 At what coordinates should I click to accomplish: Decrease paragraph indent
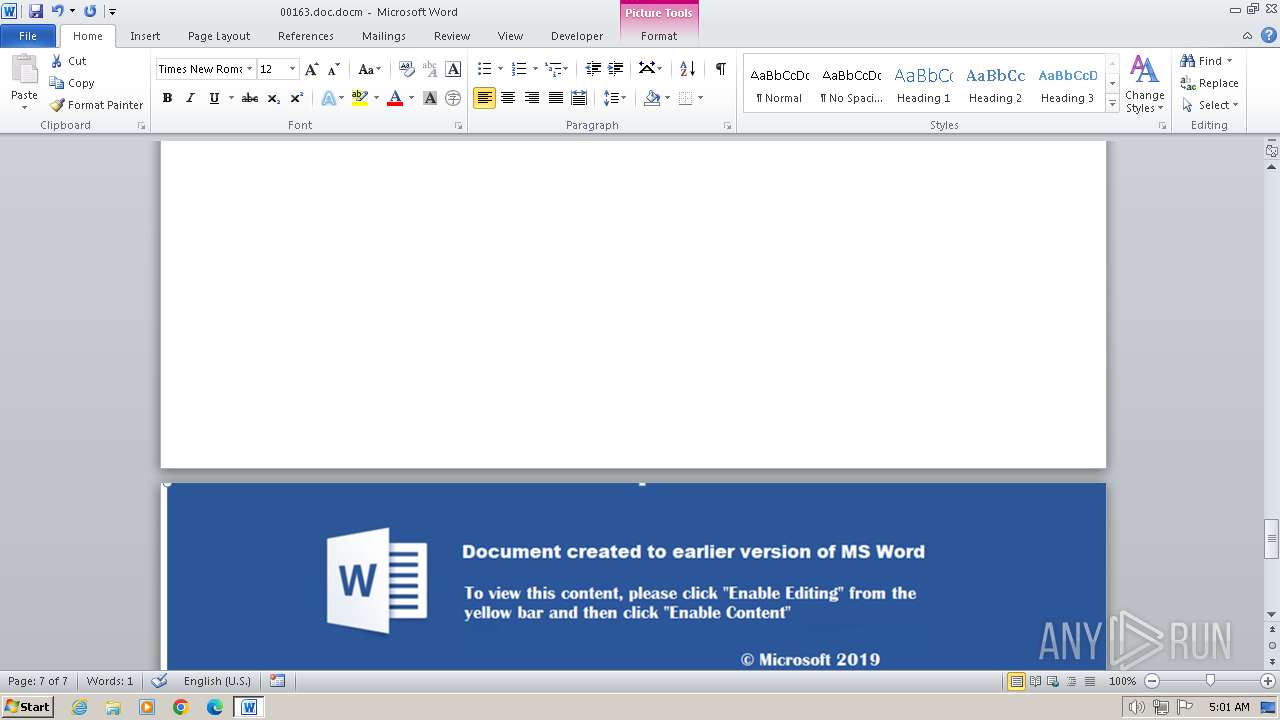click(x=593, y=69)
